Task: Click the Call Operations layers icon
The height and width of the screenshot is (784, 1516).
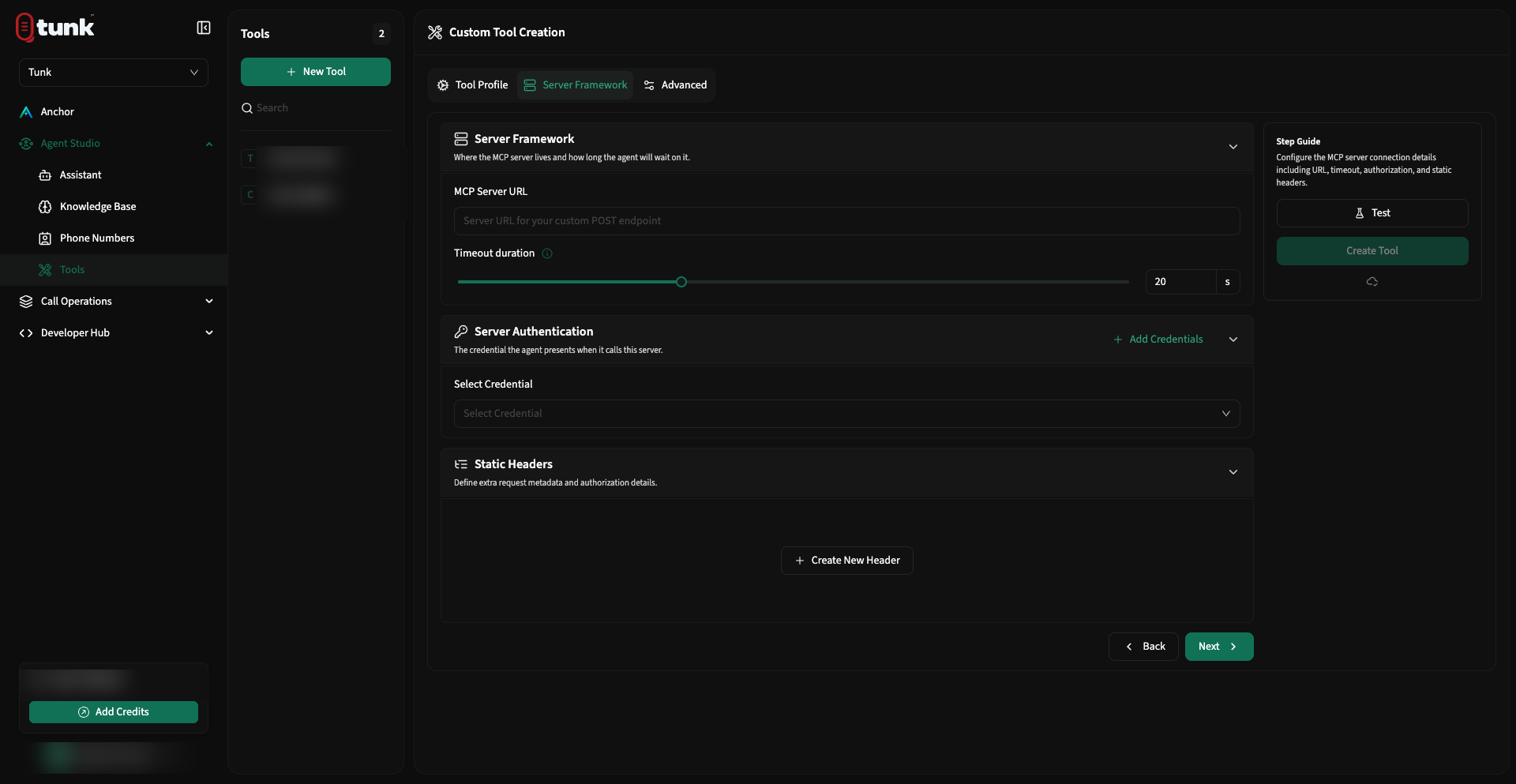Action: pos(26,302)
